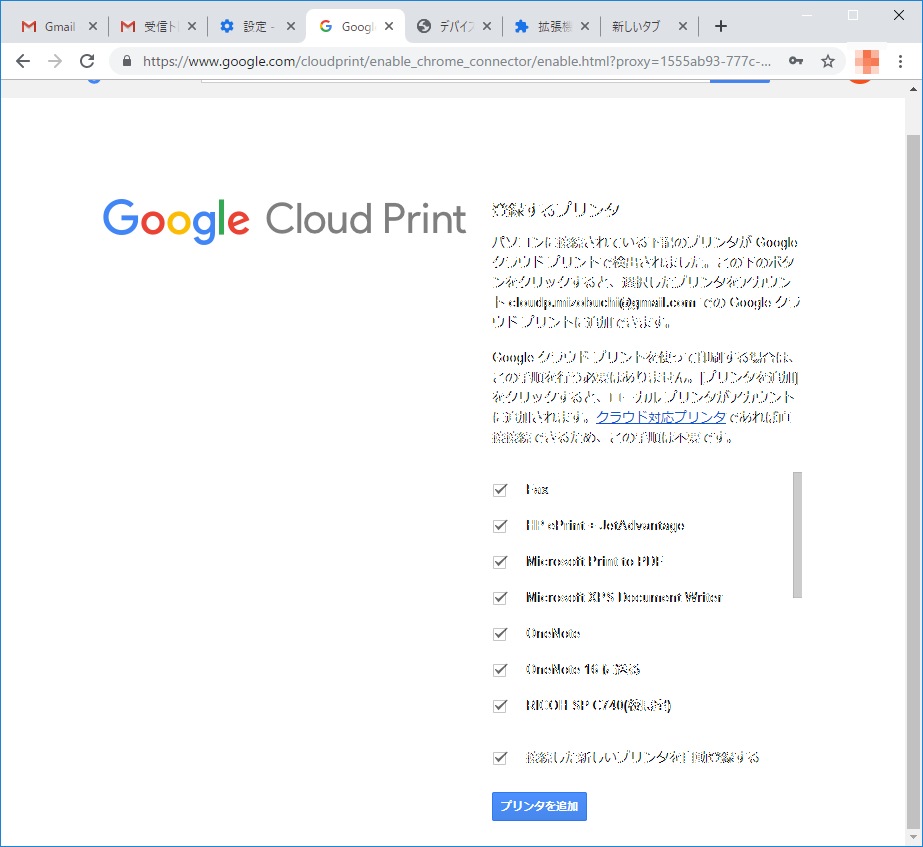Close the デバイス tab
The image size is (923, 847).
point(487,26)
